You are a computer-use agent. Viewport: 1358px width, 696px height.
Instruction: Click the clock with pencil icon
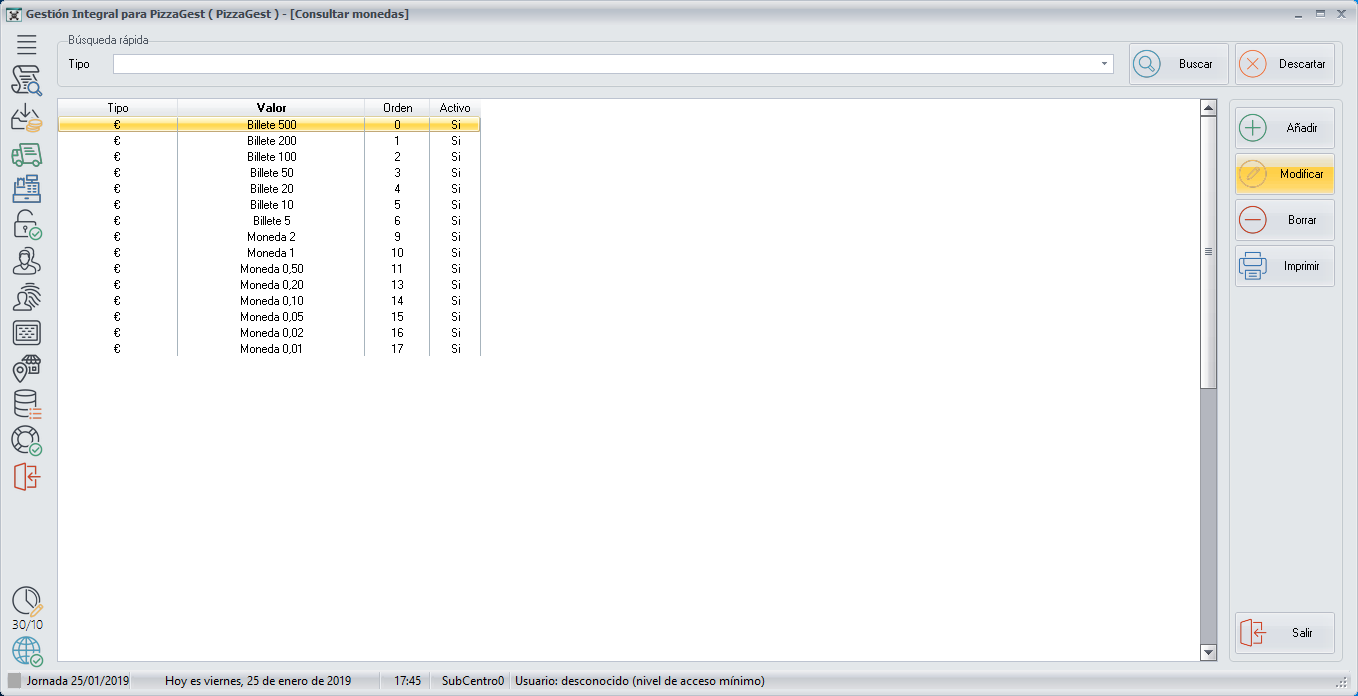[x=27, y=601]
